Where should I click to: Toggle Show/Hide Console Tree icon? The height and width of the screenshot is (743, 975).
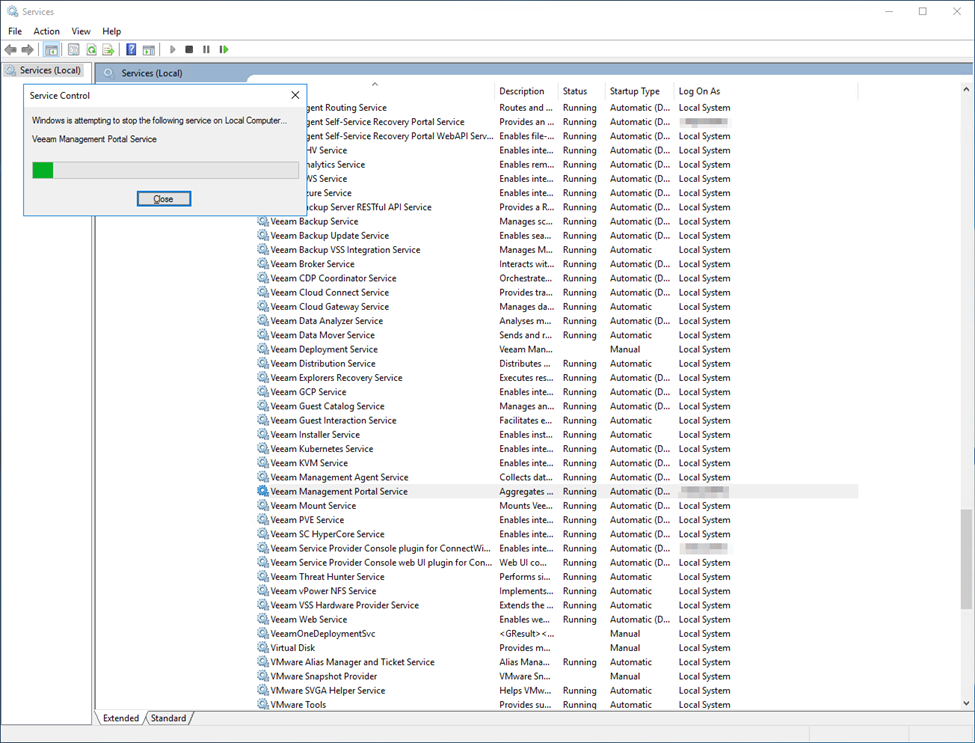pos(50,49)
